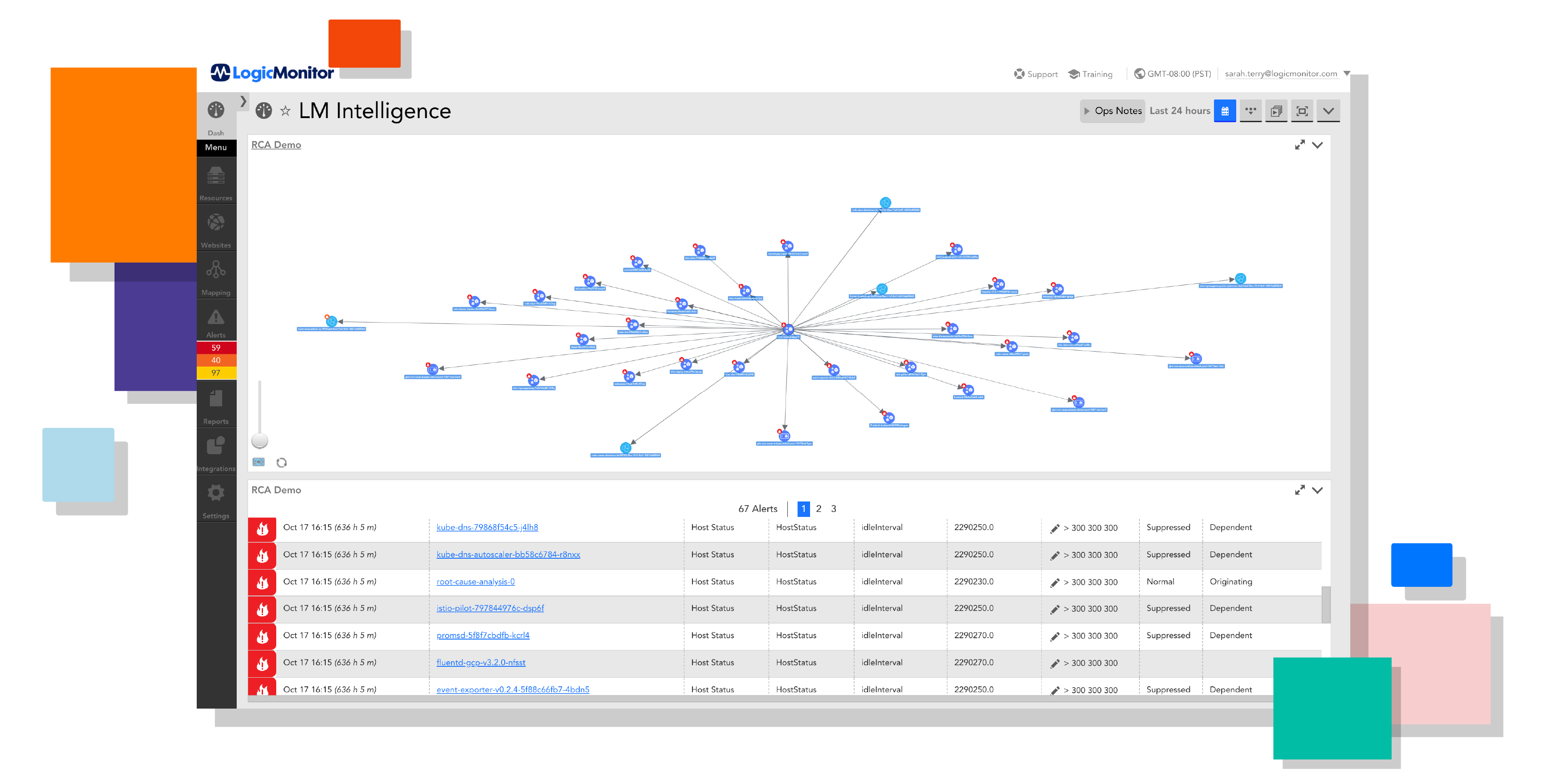
Task: Click the LogicMonitor logo
Action: click(272, 73)
